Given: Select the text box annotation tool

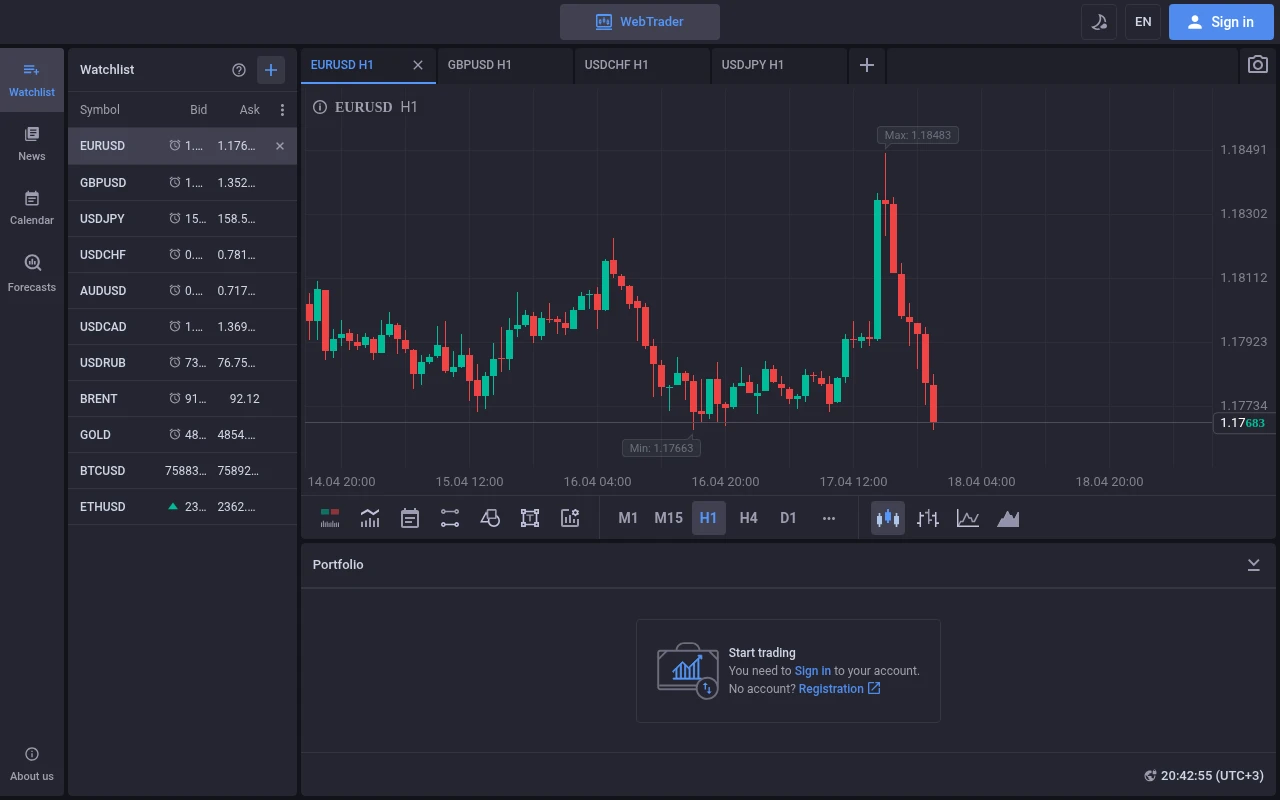Looking at the screenshot, I should click(530, 518).
